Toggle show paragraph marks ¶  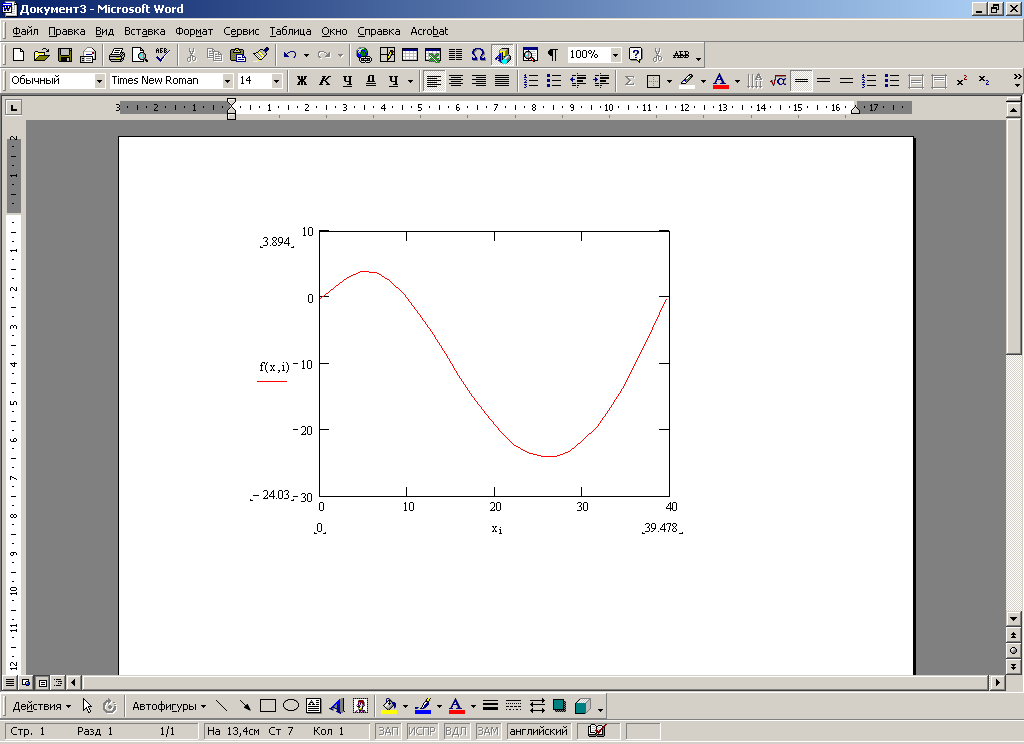553,55
